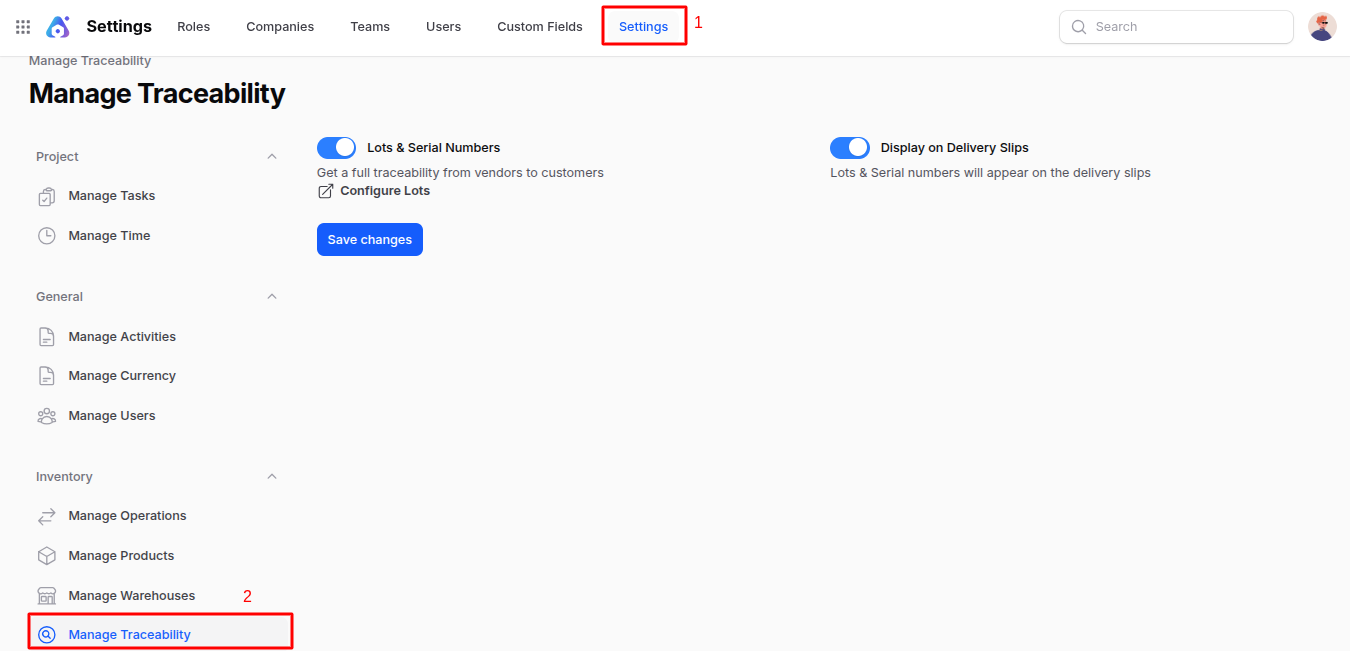The width and height of the screenshot is (1350, 651).
Task: Click the Manage Time clock icon
Action: click(46, 236)
